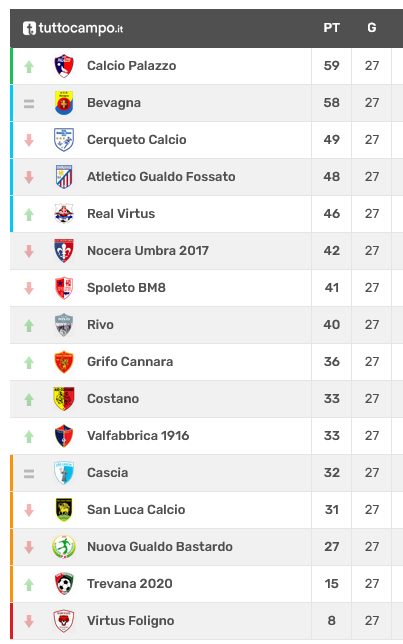Click the Costano team crest

click(x=64, y=398)
